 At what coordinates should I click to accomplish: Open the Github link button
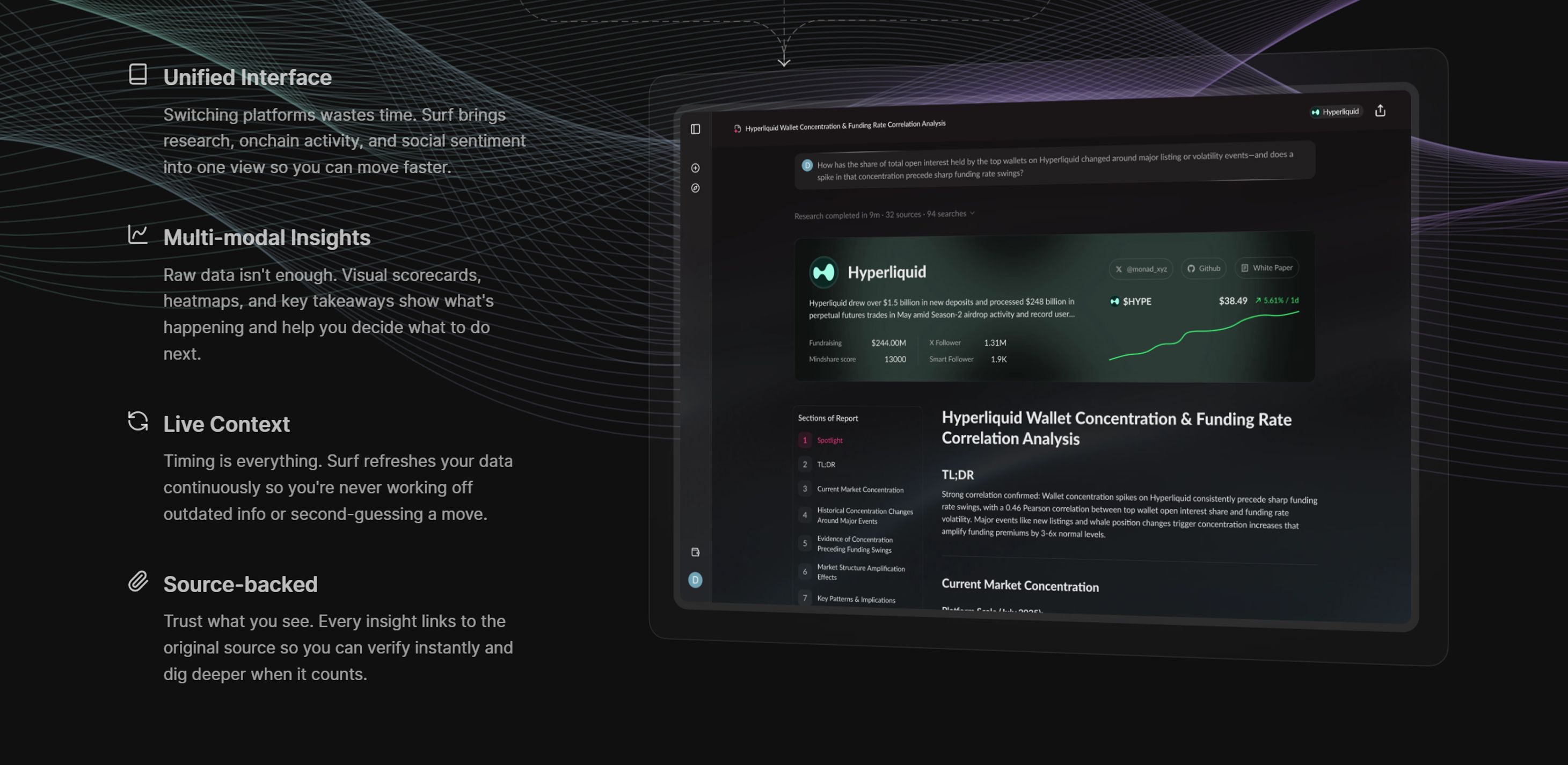click(1204, 268)
